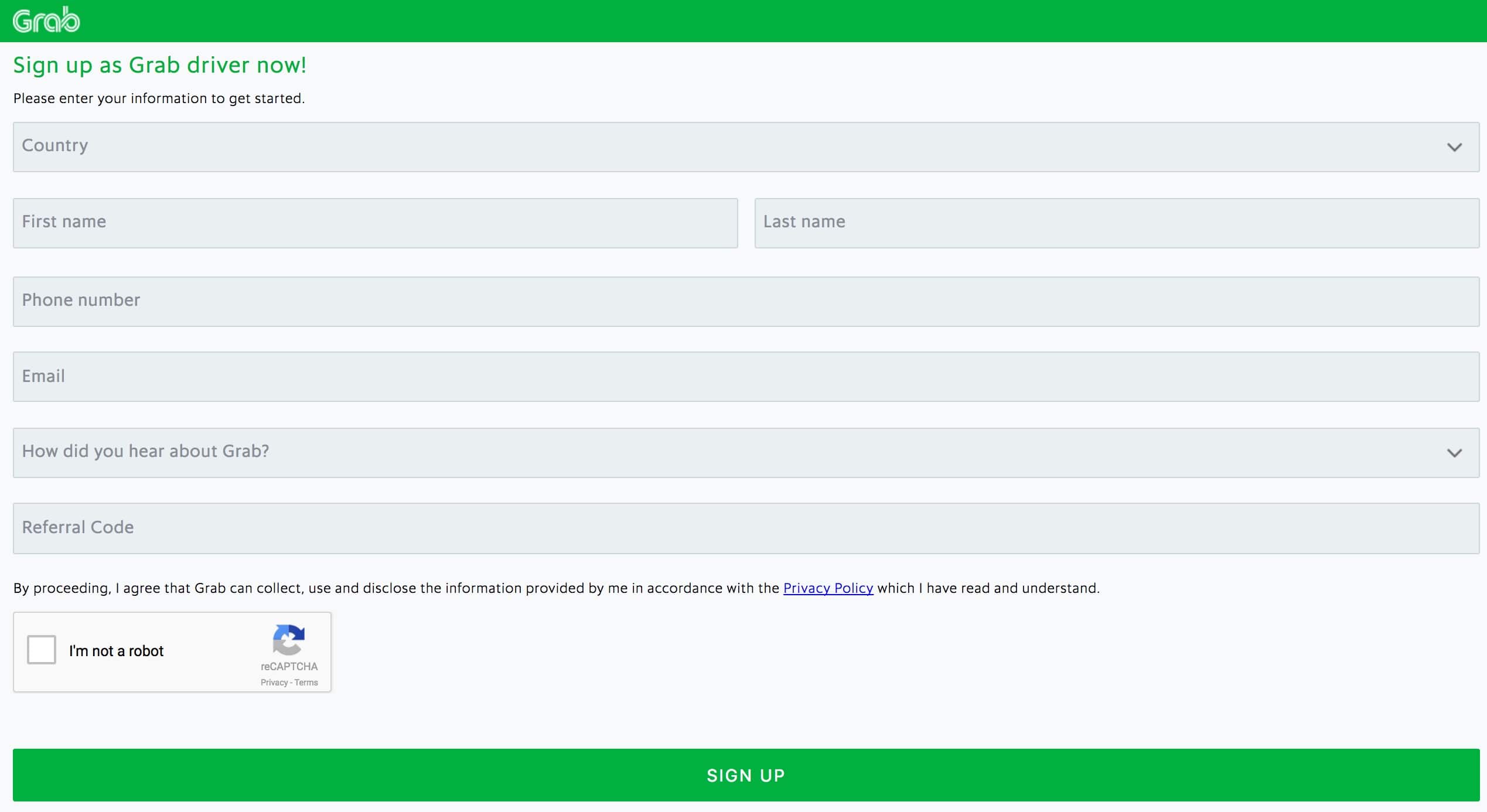1487x812 pixels.
Task: Select the Email input field
Action: 746,376
